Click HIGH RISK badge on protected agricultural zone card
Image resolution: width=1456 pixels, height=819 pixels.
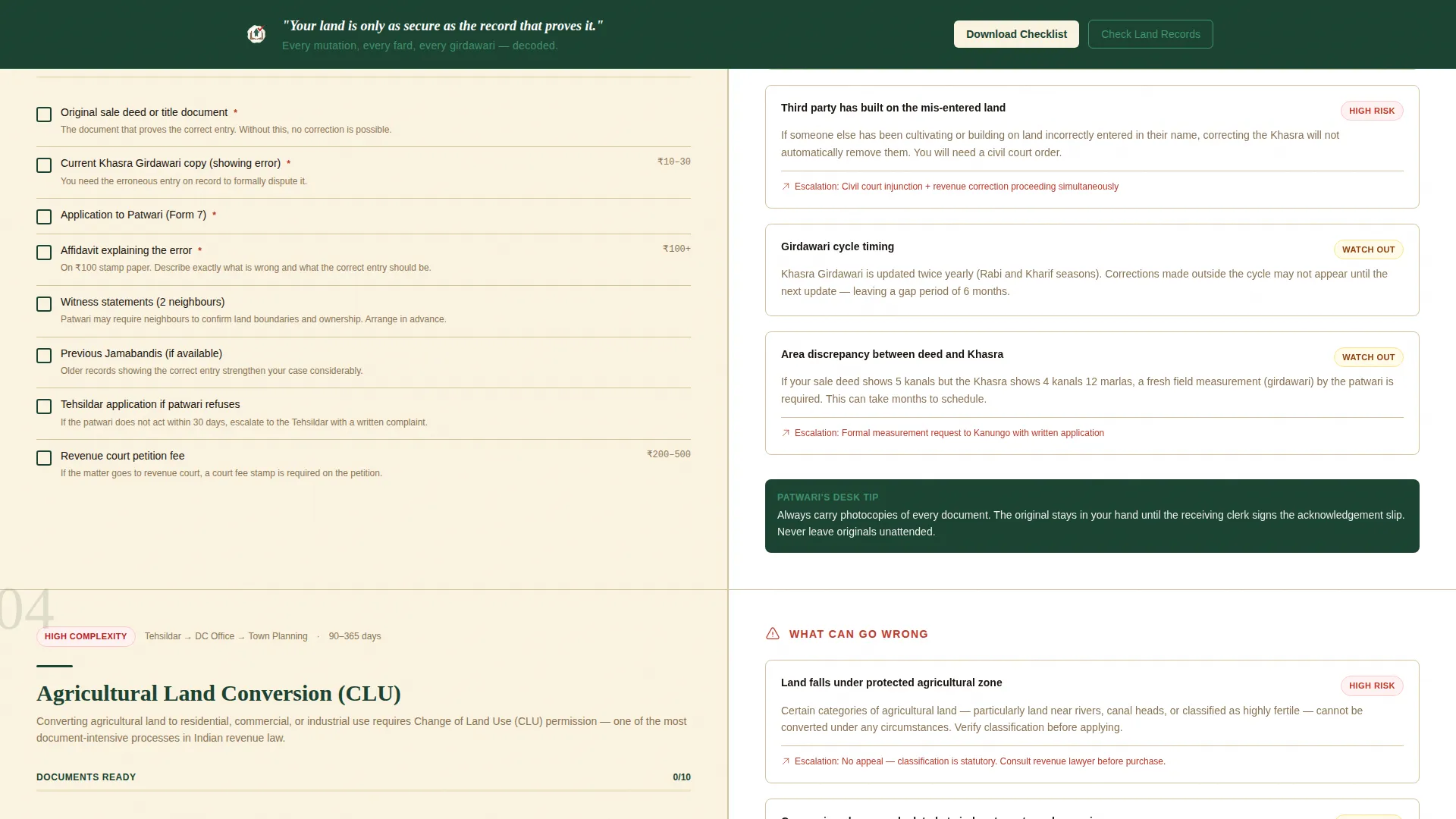click(x=1372, y=686)
